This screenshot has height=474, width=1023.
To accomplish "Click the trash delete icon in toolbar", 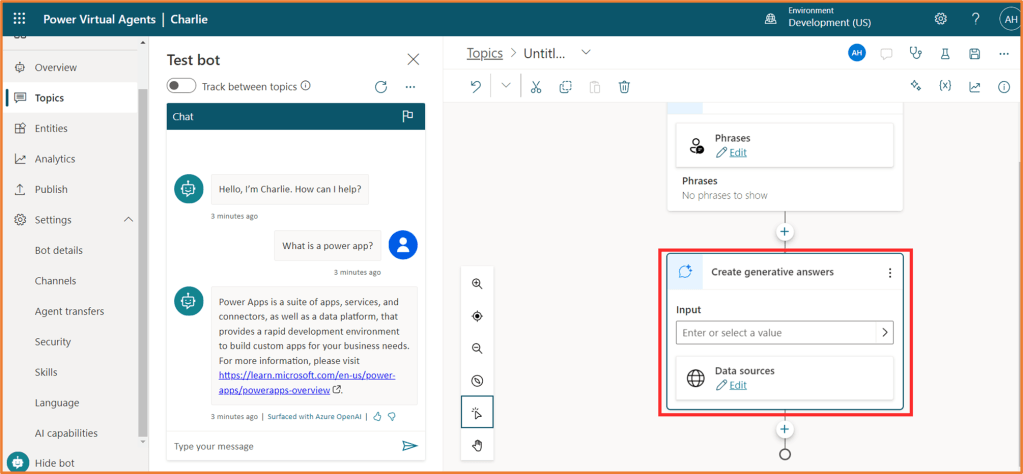I will (x=624, y=87).
